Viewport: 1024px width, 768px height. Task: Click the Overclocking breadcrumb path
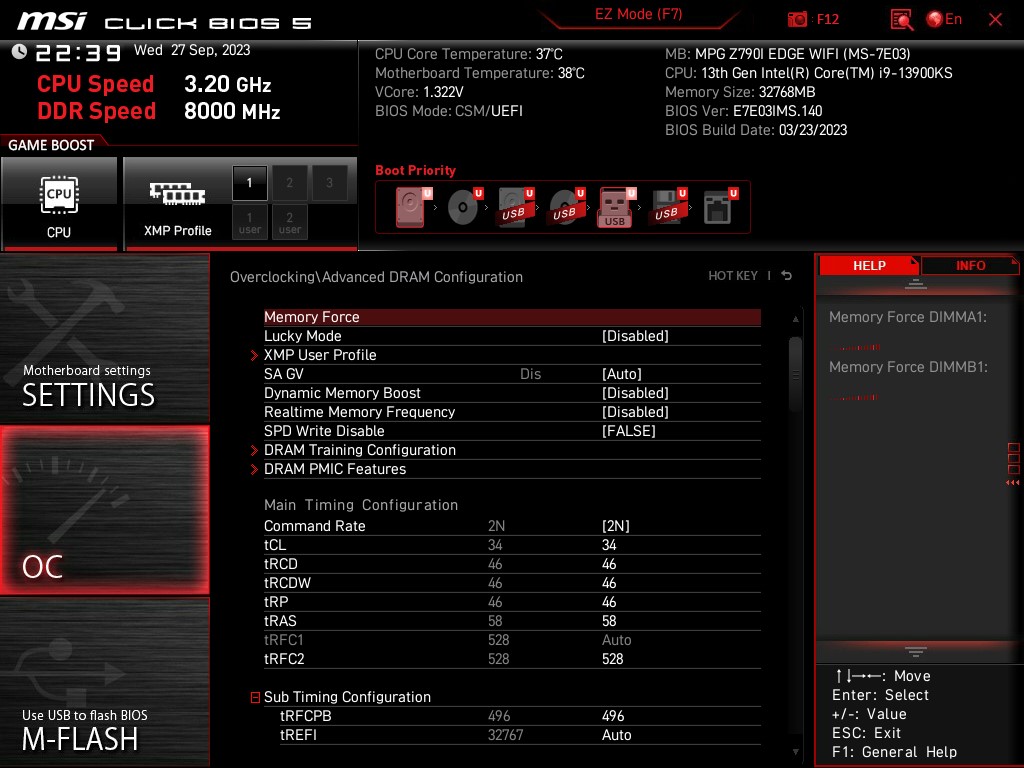(x=376, y=277)
